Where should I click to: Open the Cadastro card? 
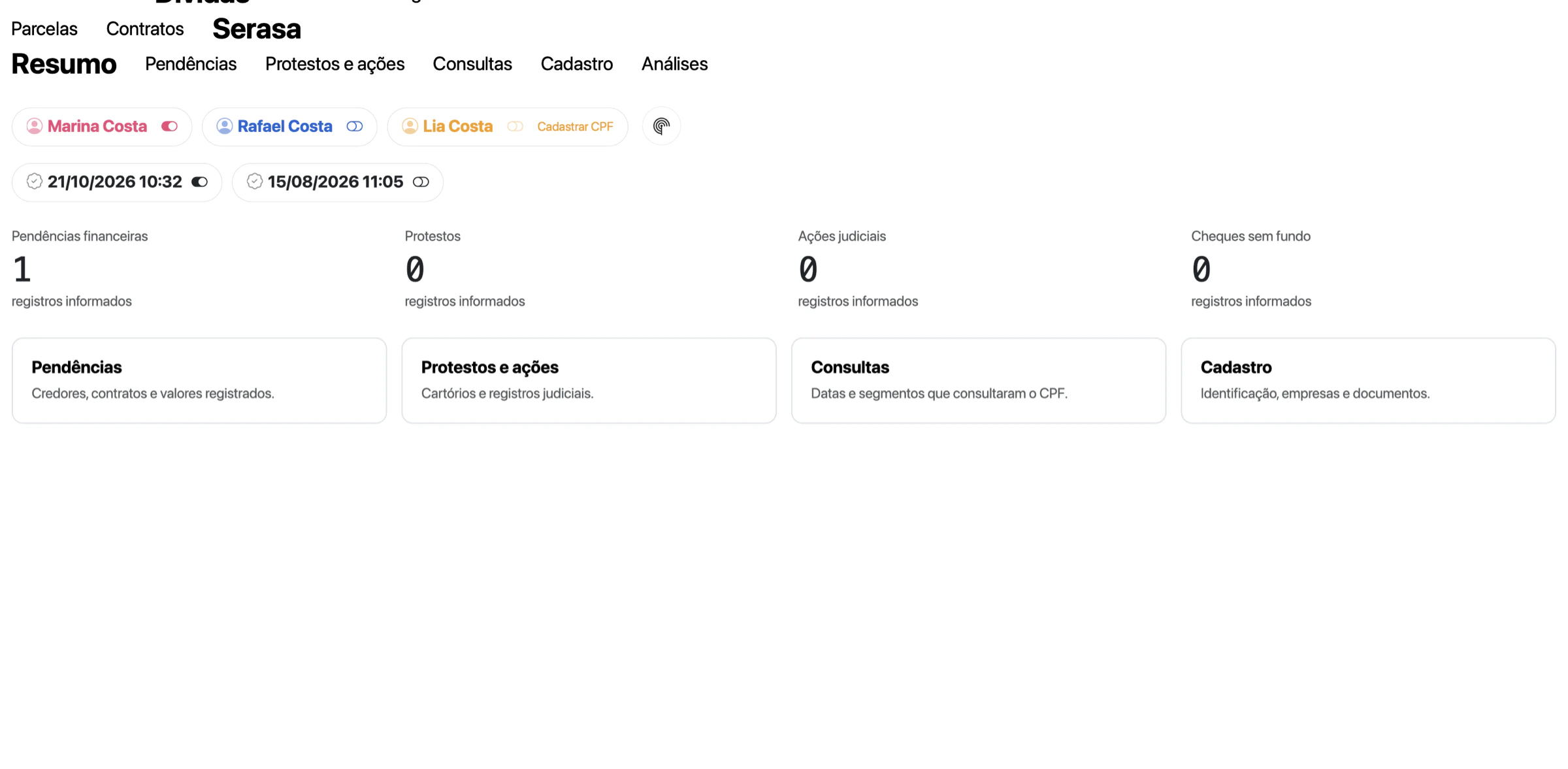(x=1368, y=380)
